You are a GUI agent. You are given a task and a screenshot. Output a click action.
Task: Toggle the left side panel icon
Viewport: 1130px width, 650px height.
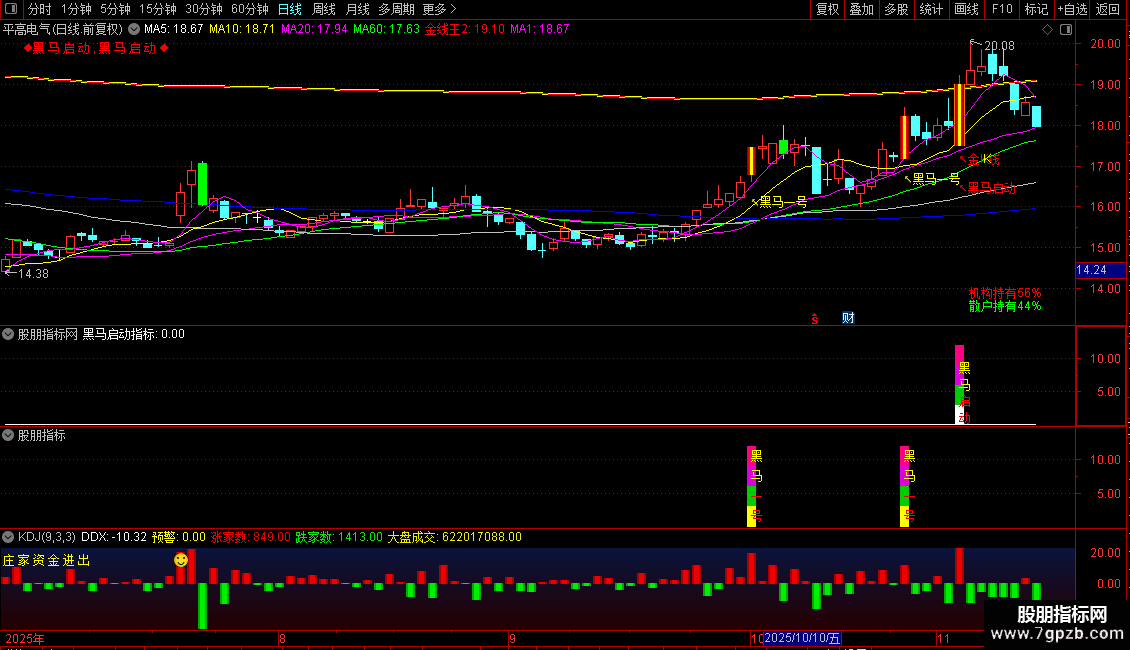[x=11, y=9]
